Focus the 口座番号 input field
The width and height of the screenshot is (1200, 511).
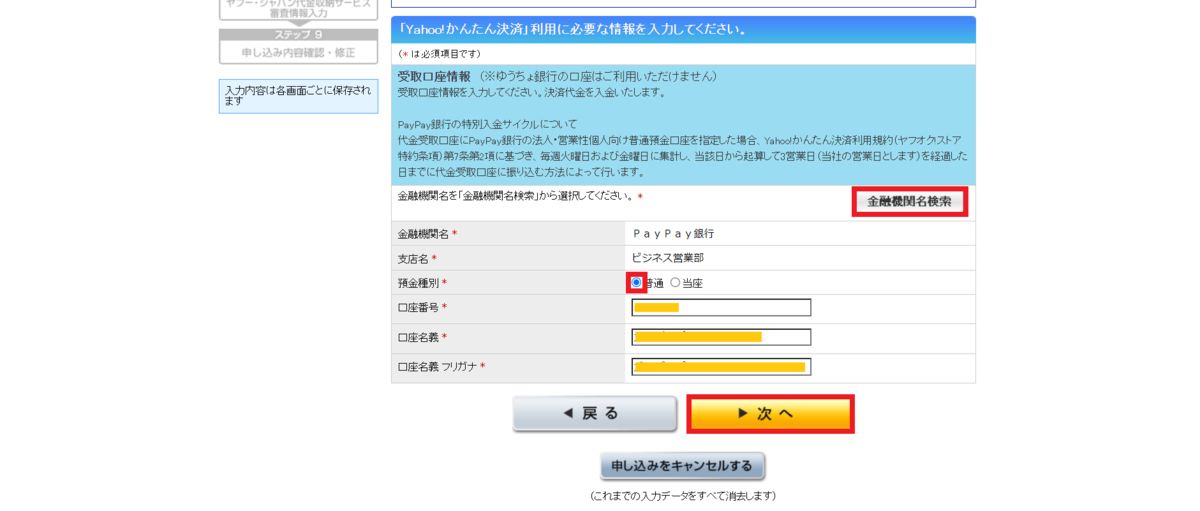coord(721,308)
